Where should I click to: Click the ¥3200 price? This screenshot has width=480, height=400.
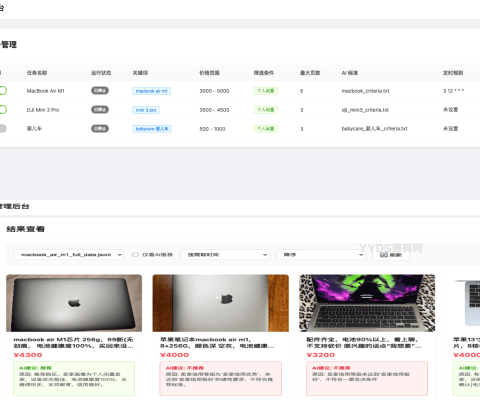click(x=321, y=355)
